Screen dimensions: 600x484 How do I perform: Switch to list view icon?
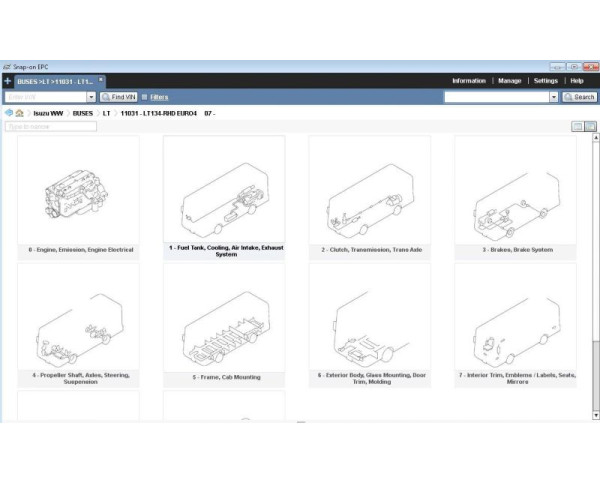(578, 126)
